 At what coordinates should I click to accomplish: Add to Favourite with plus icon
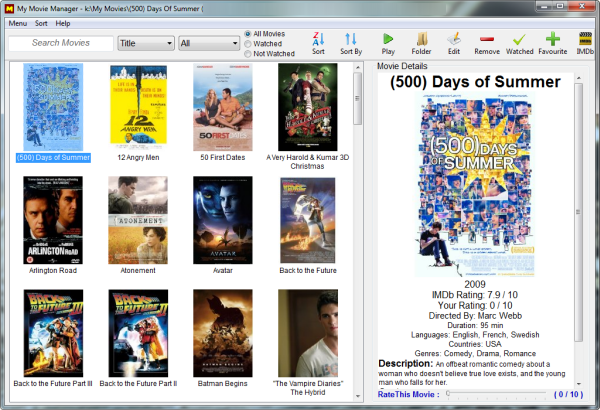tap(553, 39)
